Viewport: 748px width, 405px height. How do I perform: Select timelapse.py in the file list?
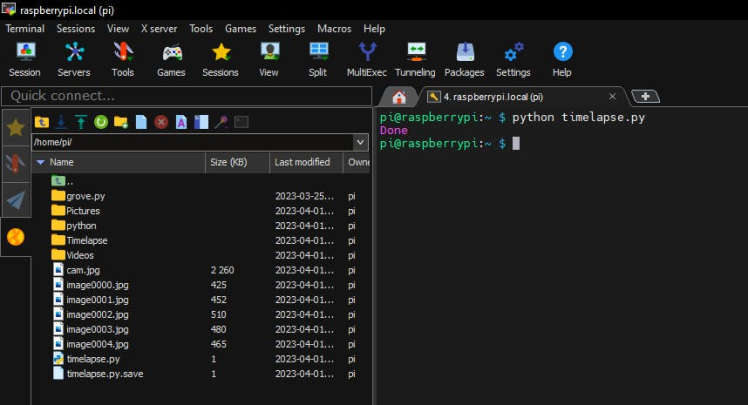point(93,358)
